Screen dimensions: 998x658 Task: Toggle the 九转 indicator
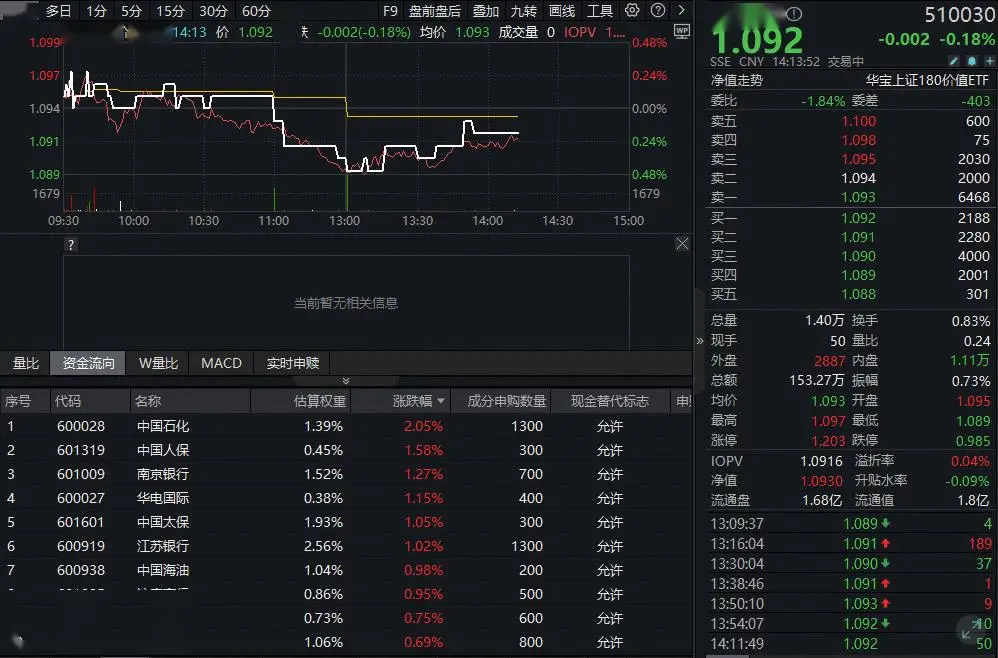[523, 11]
